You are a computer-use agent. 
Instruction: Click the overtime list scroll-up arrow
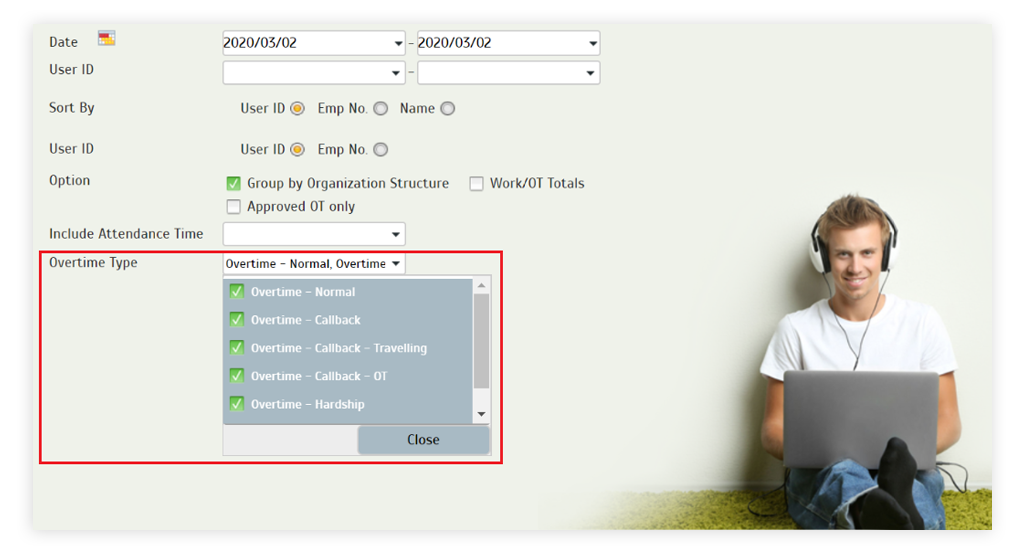click(481, 286)
